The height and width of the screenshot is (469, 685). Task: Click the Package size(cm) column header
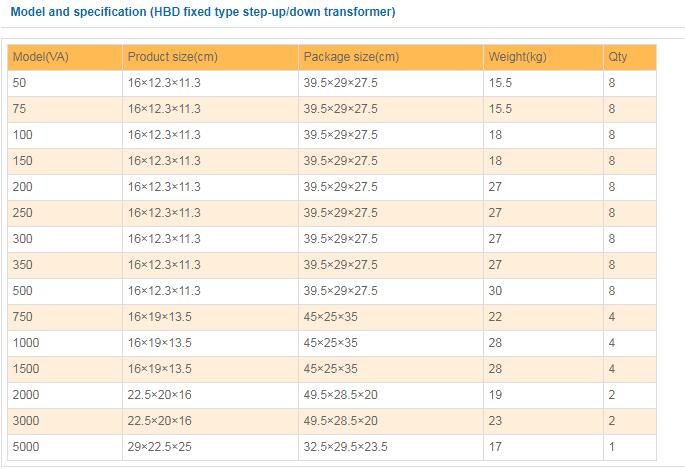[391, 57]
